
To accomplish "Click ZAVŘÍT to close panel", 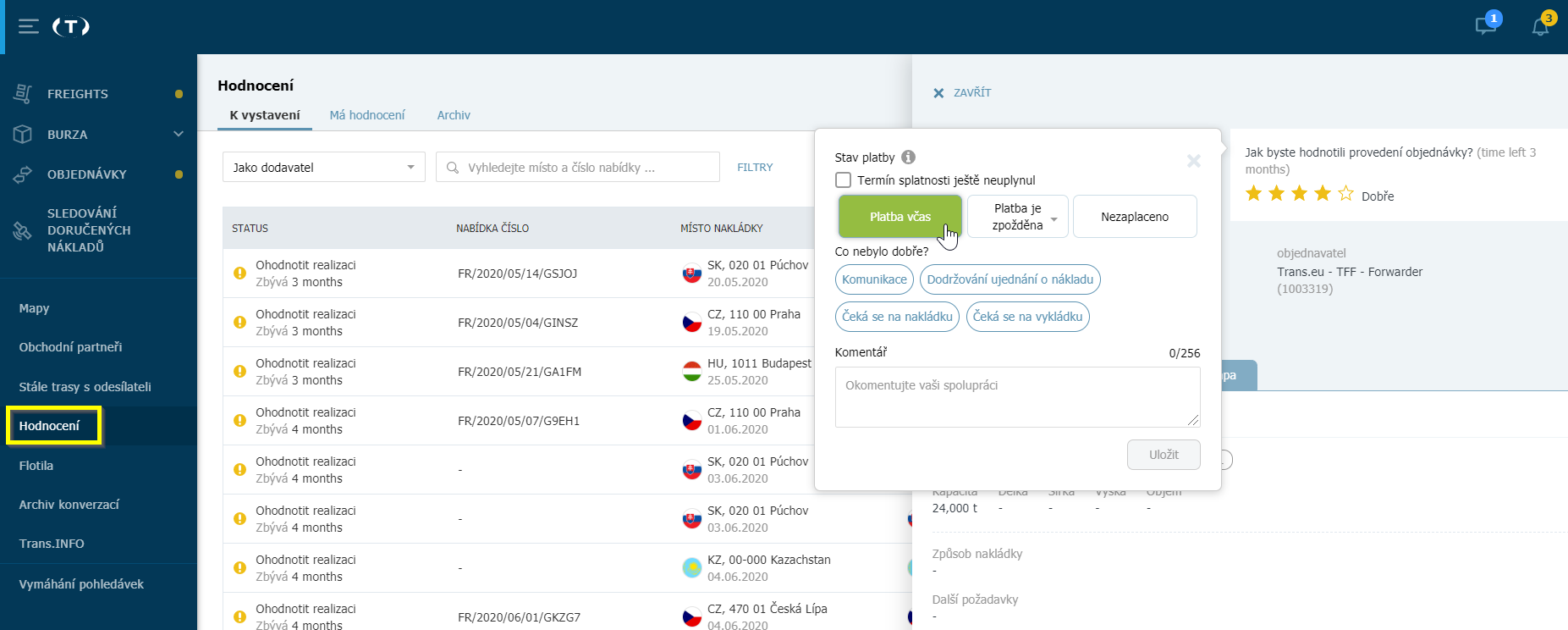I will pyautogui.click(x=972, y=93).
